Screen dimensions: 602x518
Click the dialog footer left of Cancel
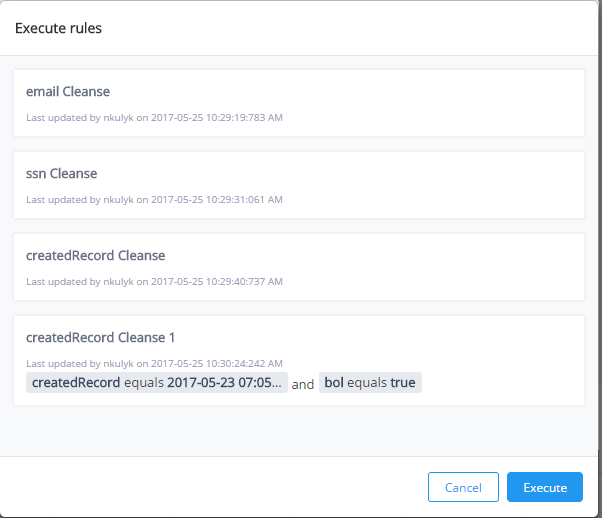pos(213,487)
